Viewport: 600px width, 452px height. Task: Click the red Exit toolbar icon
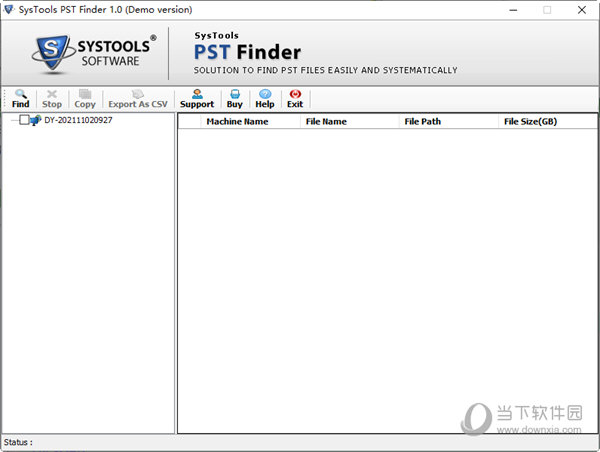tap(295, 94)
